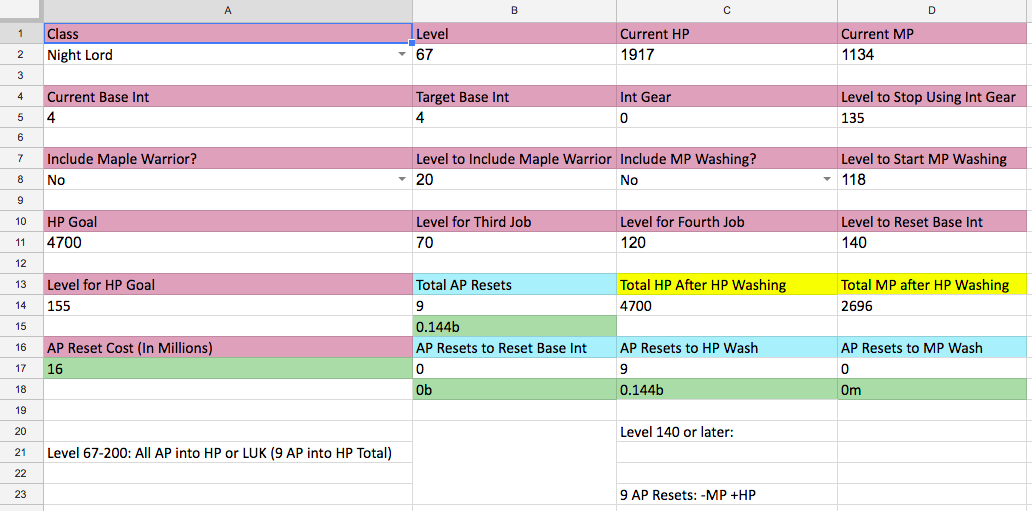Select row 1 header

coord(21,33)
